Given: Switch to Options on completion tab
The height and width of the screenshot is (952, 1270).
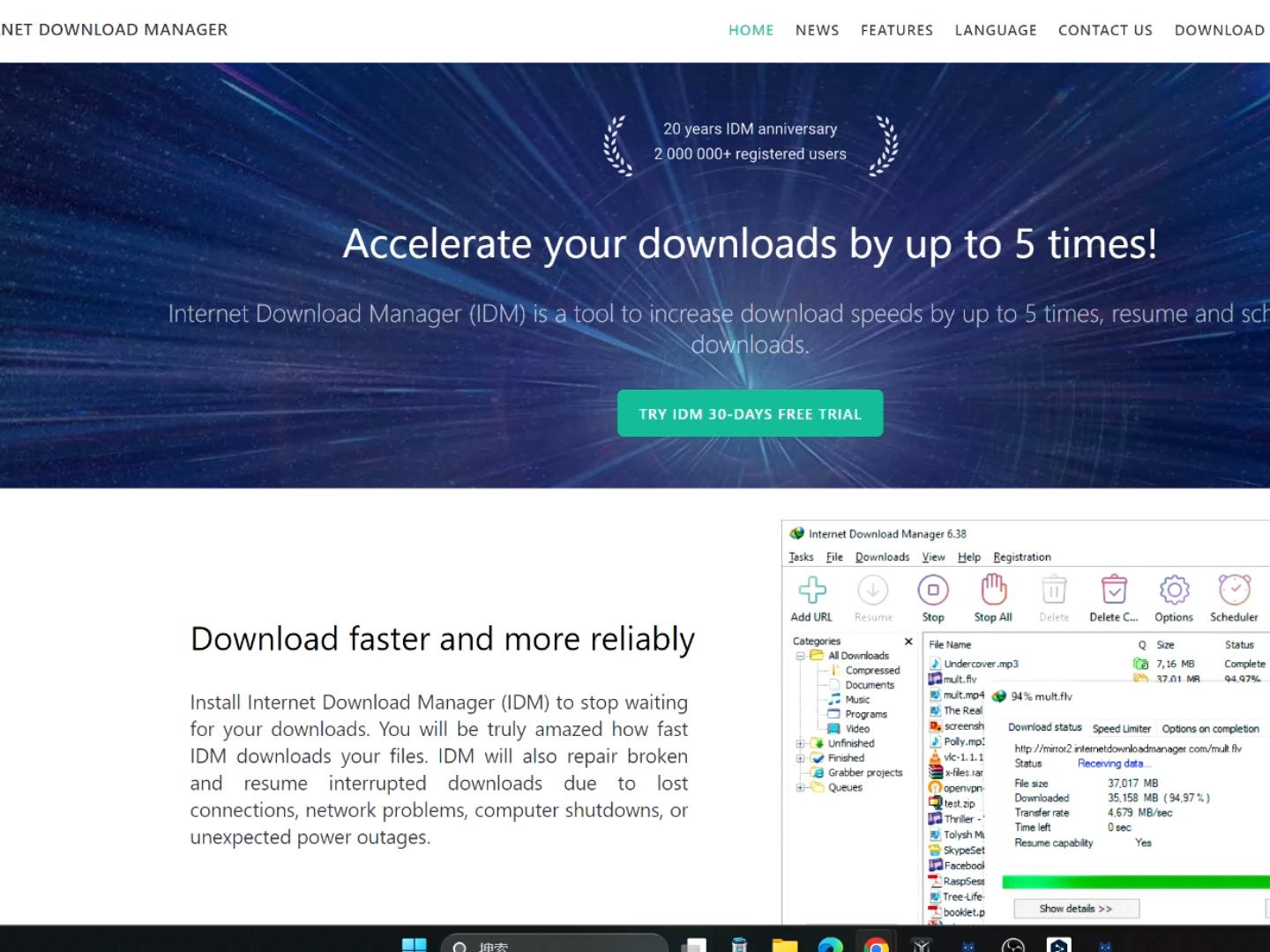Looking at the screenshot, I should coord(1210,729).
